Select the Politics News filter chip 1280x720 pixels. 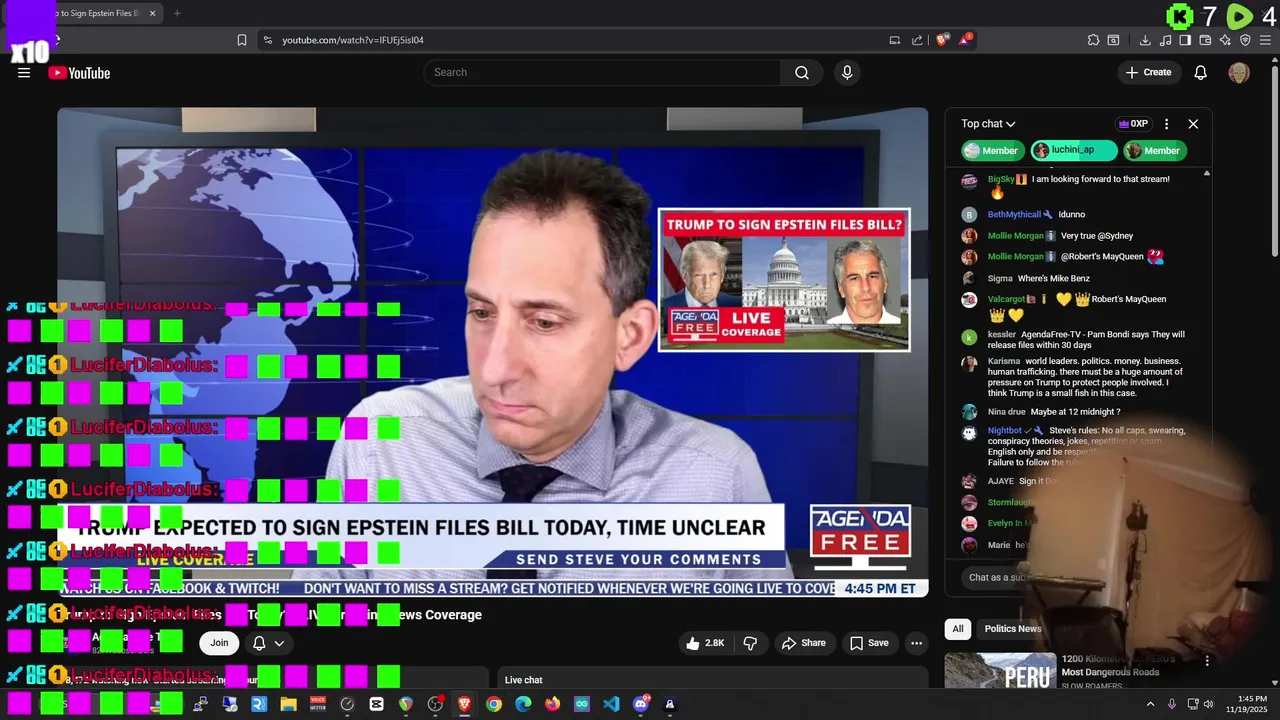click(x=1013, y=629)
